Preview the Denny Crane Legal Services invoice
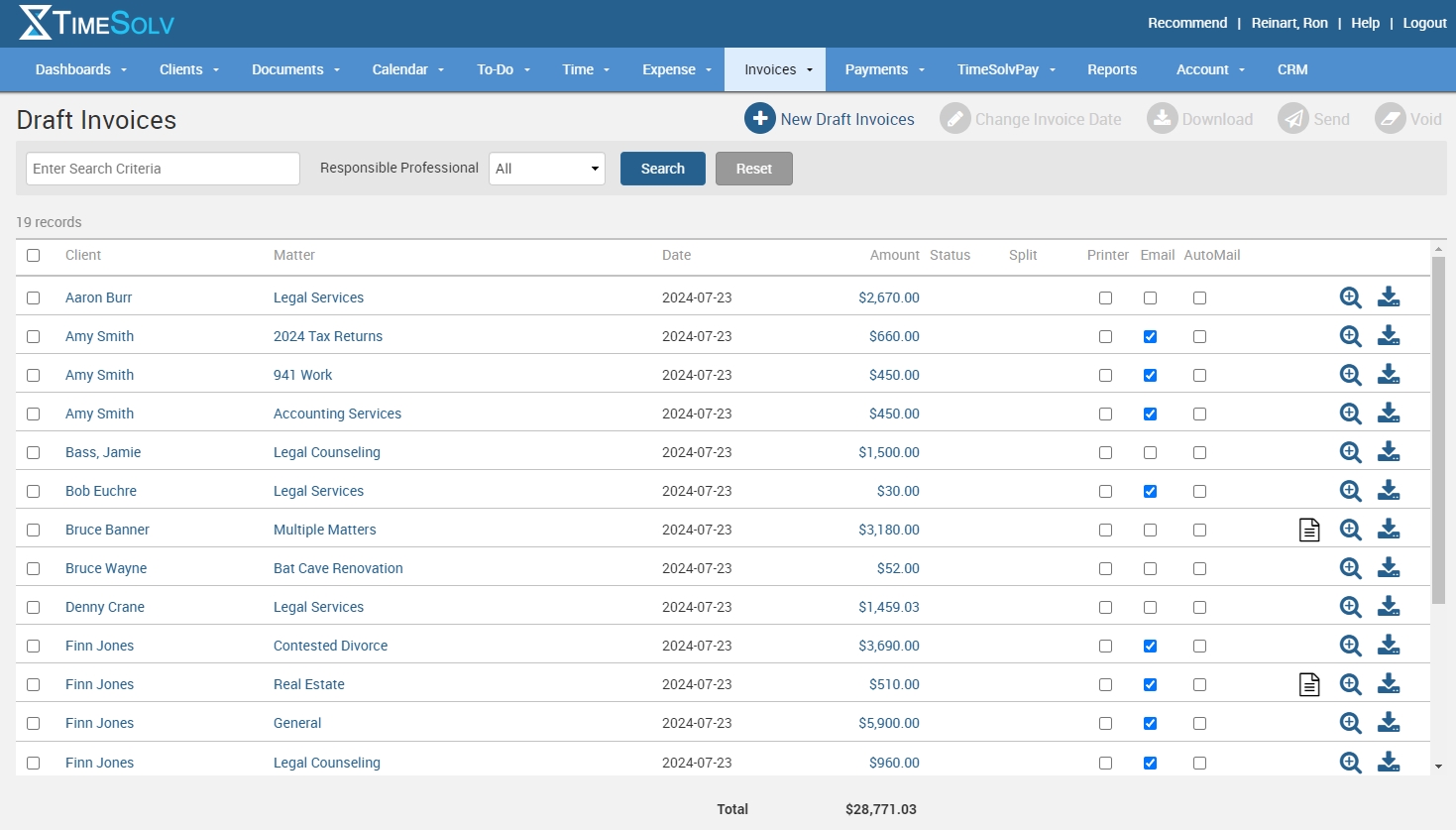 [1350, 606]
